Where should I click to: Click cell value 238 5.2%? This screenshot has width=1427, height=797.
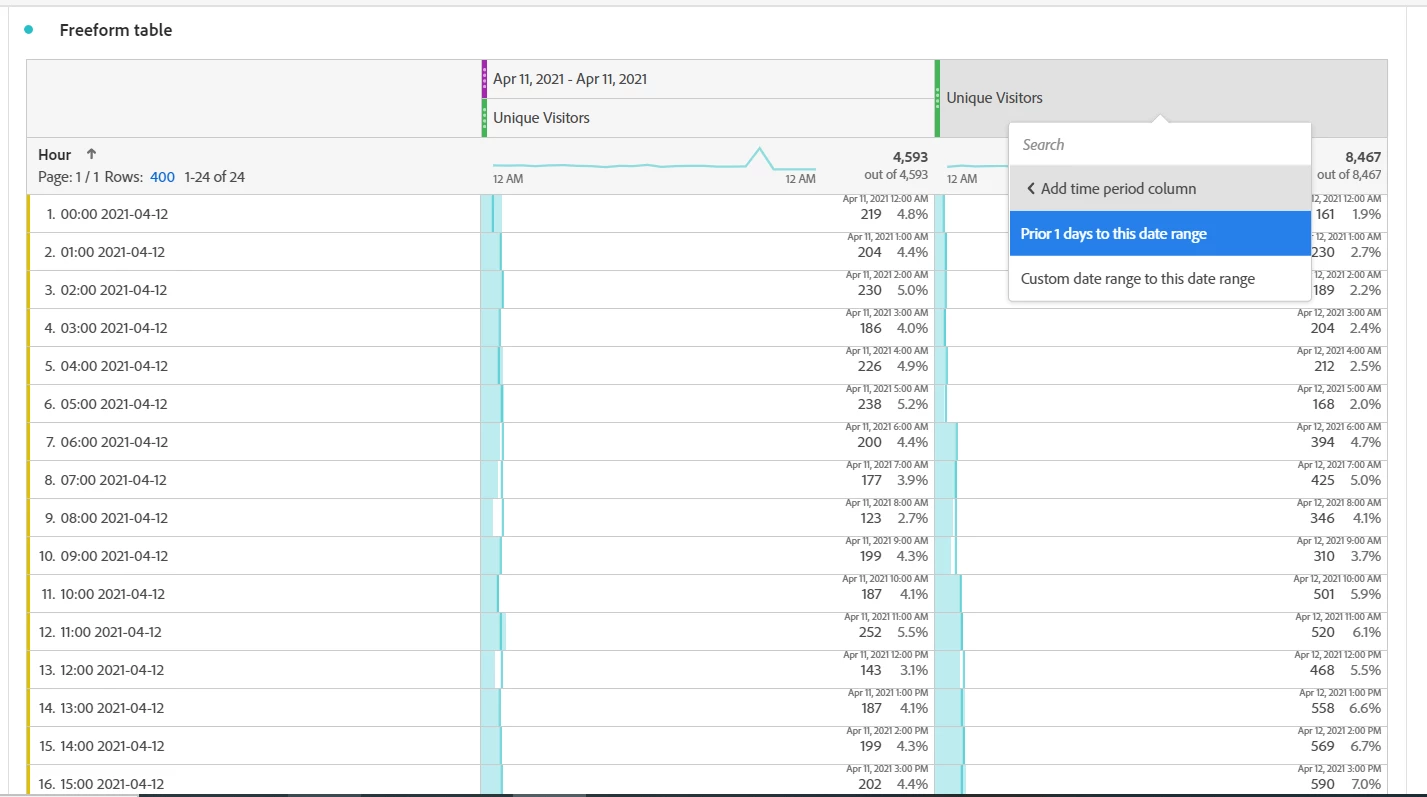click(x=893, y=404)
